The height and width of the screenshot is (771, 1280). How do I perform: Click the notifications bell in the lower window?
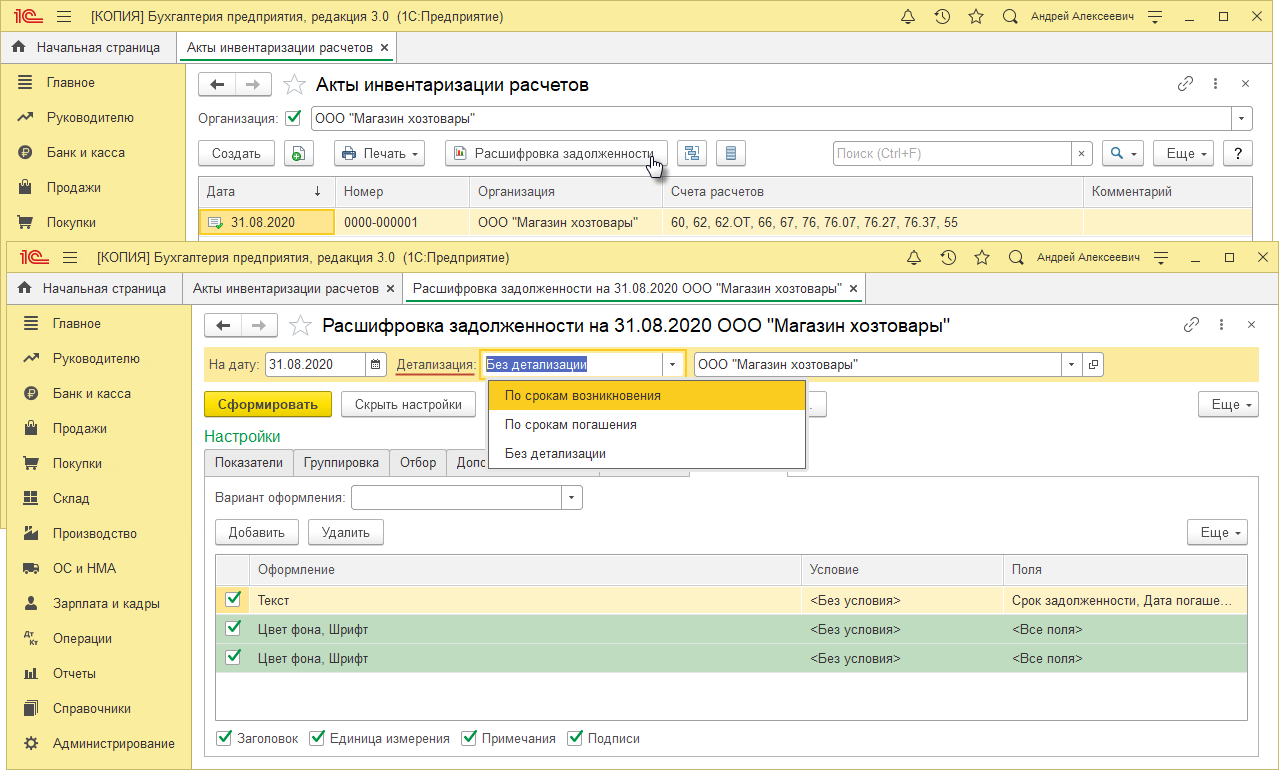coord(913,258)
